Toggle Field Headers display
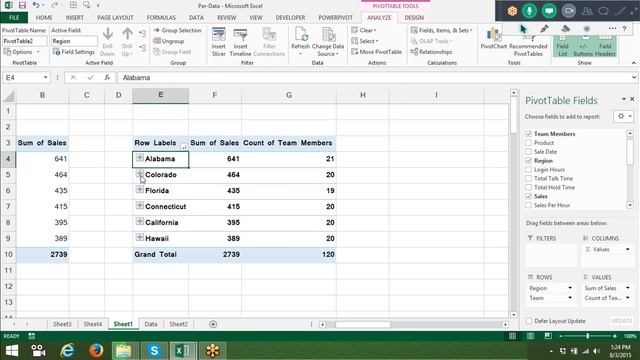 tap(605, 46)
